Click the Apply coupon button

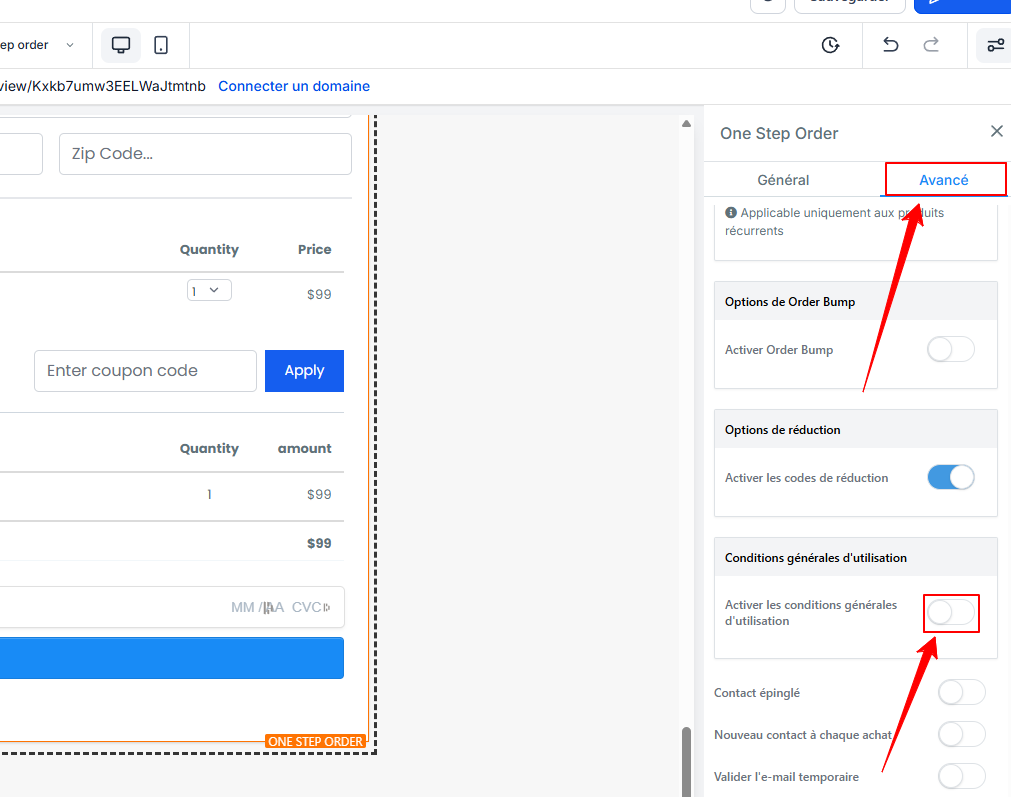(x=304, y=371)
